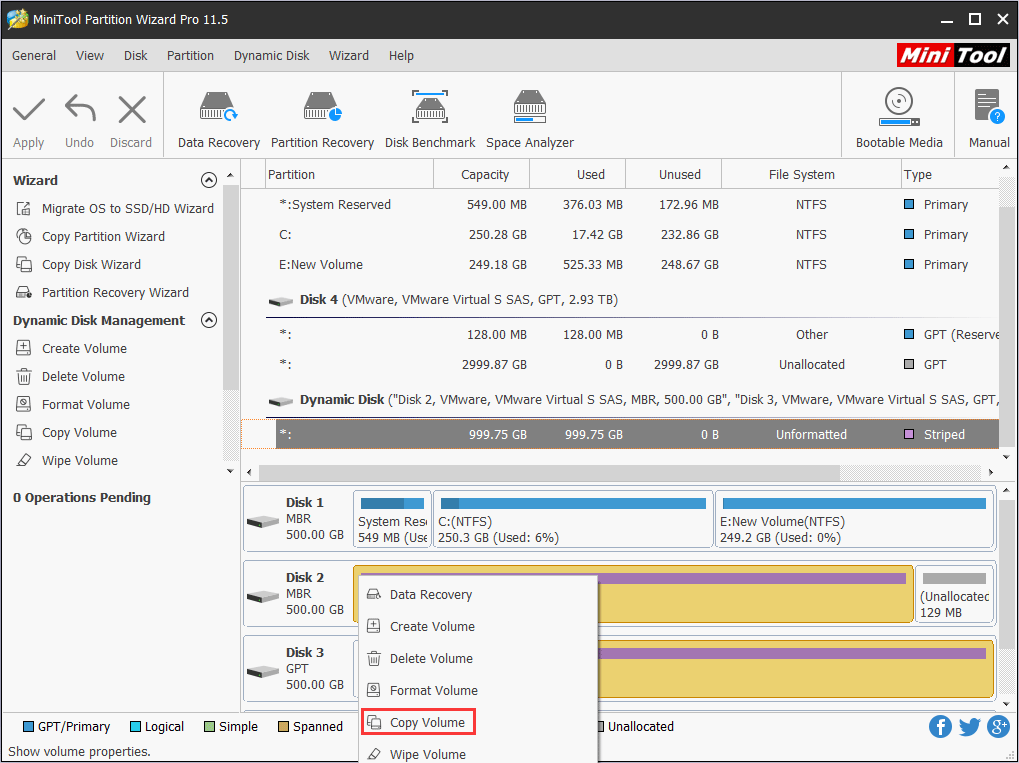Choose Create Volume in sidebar
This screenshot has height=763, width=1019.
pos(71,348)
